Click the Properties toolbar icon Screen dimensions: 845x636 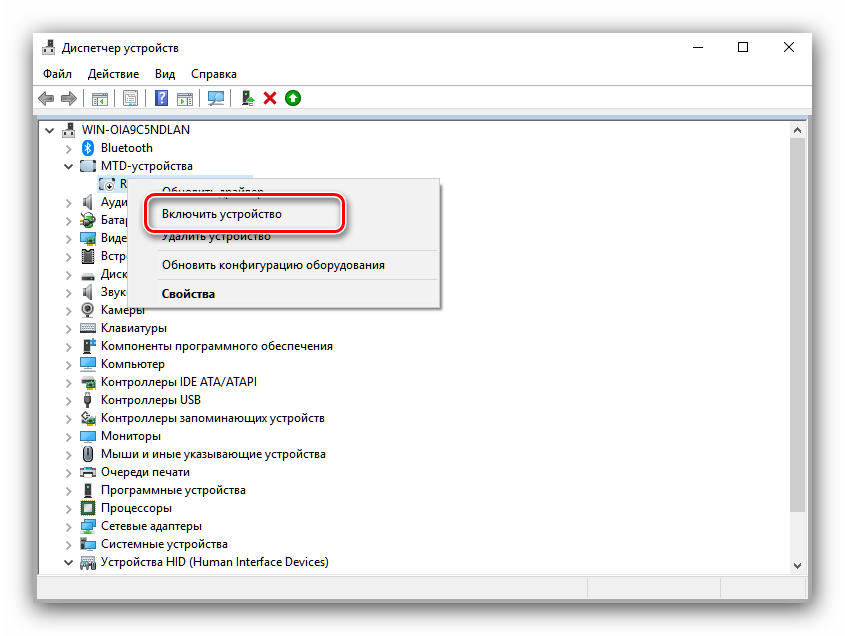[x=130, y=98]
